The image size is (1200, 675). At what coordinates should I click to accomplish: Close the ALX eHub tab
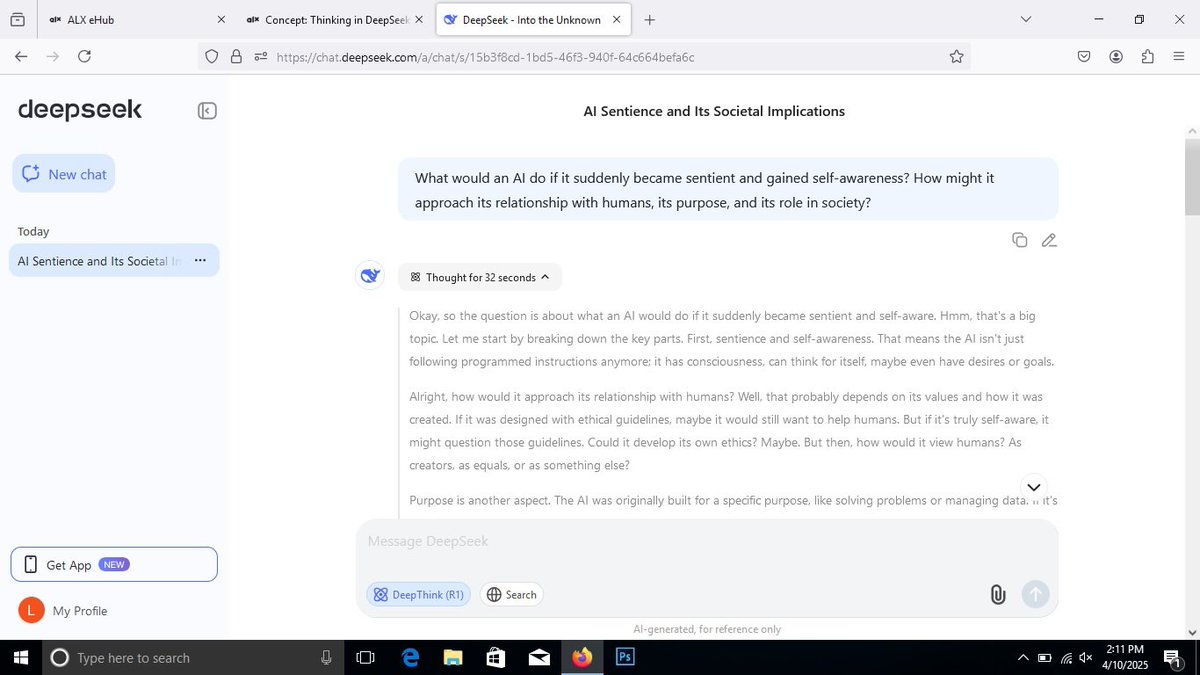pyautogui.click(x=221, y=19)
